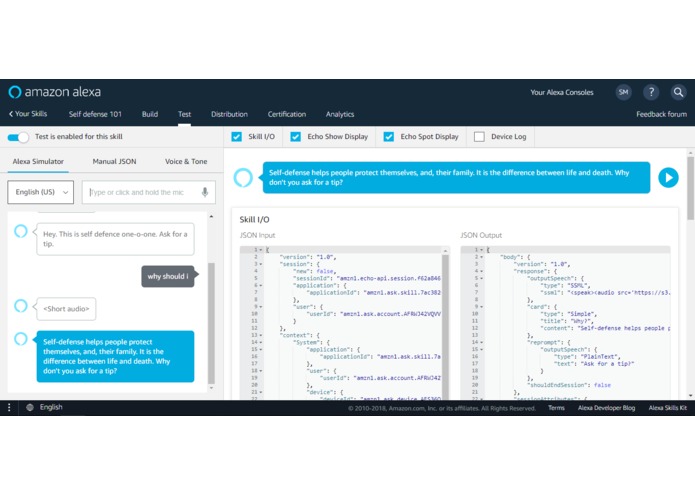Click the microphone icon in the input box

(x=205, y=192)
